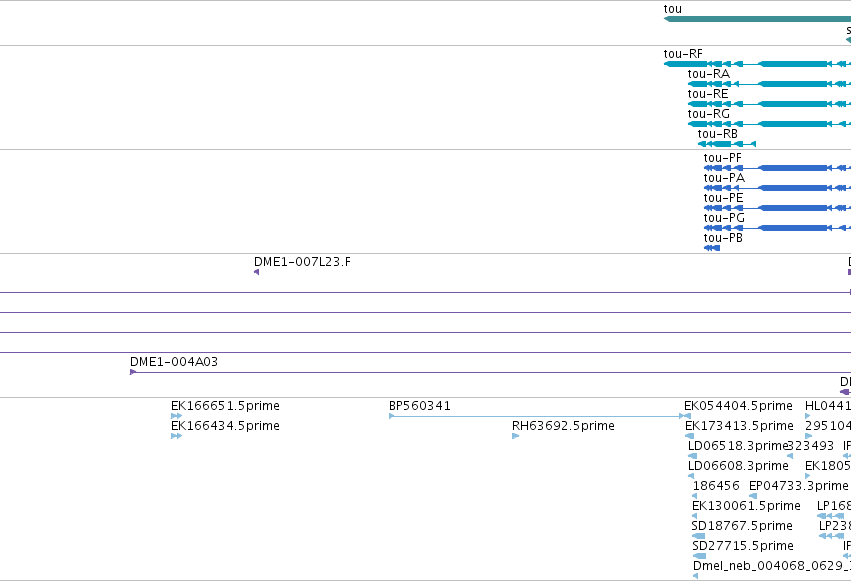Image resolution: width=851 pixels, height=581 pixels.
Task: Select the EK166651.5prime arrow glyph
Action: pyautogui.click(x=176, y=416)
